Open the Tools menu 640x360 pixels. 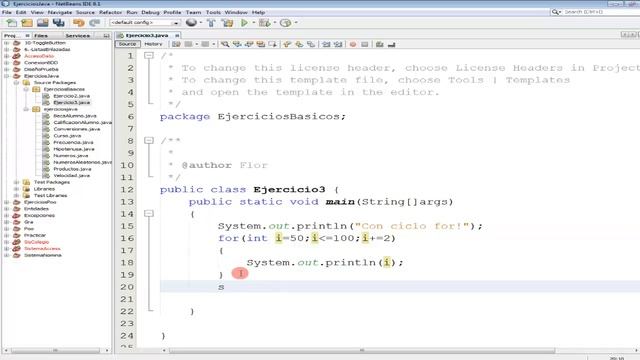(x=213, y=12)
